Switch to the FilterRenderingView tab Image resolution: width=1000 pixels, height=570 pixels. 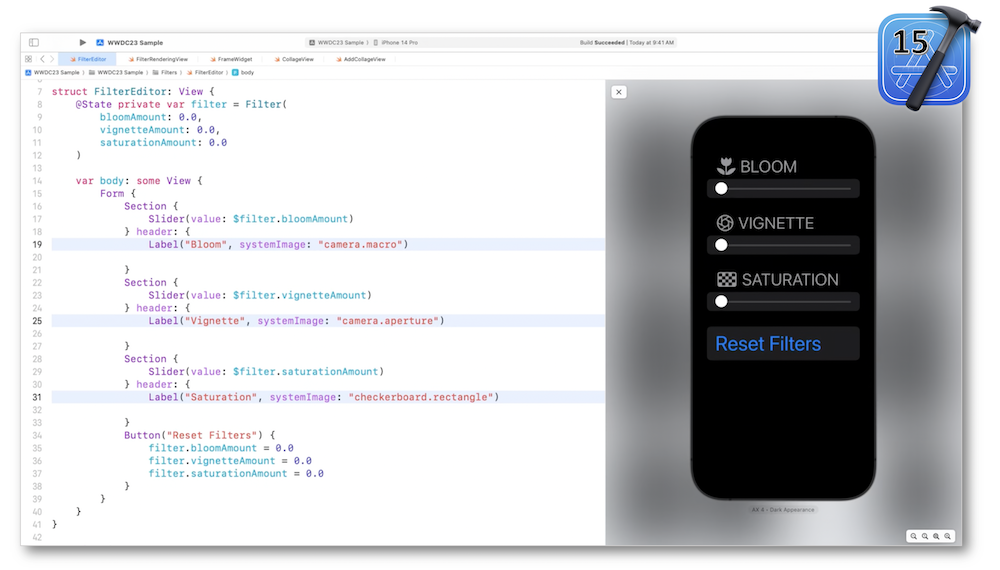pyautogui.click(x=158, y=59)
